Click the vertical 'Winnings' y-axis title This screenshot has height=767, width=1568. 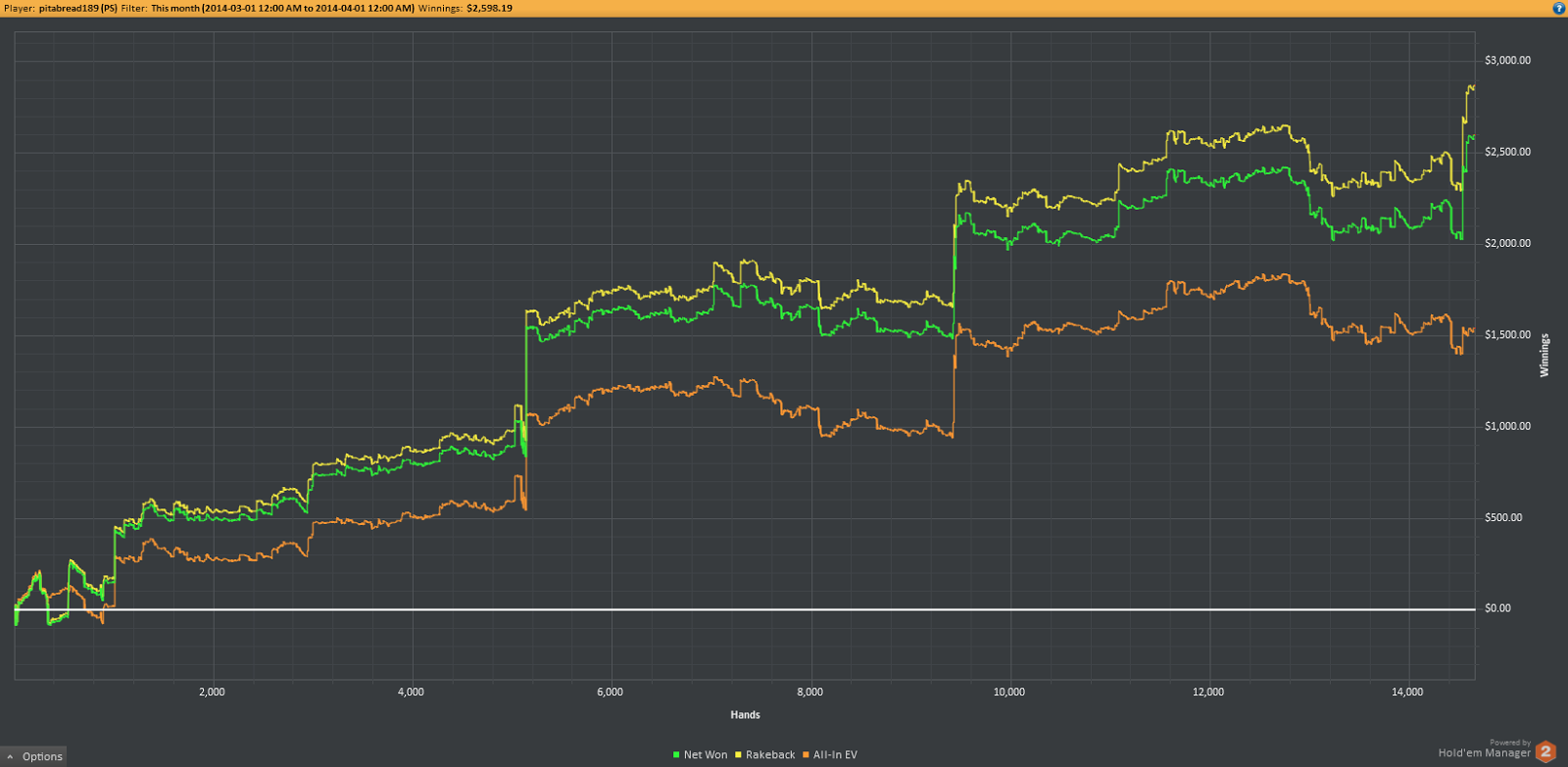(x=1544, y=355)
